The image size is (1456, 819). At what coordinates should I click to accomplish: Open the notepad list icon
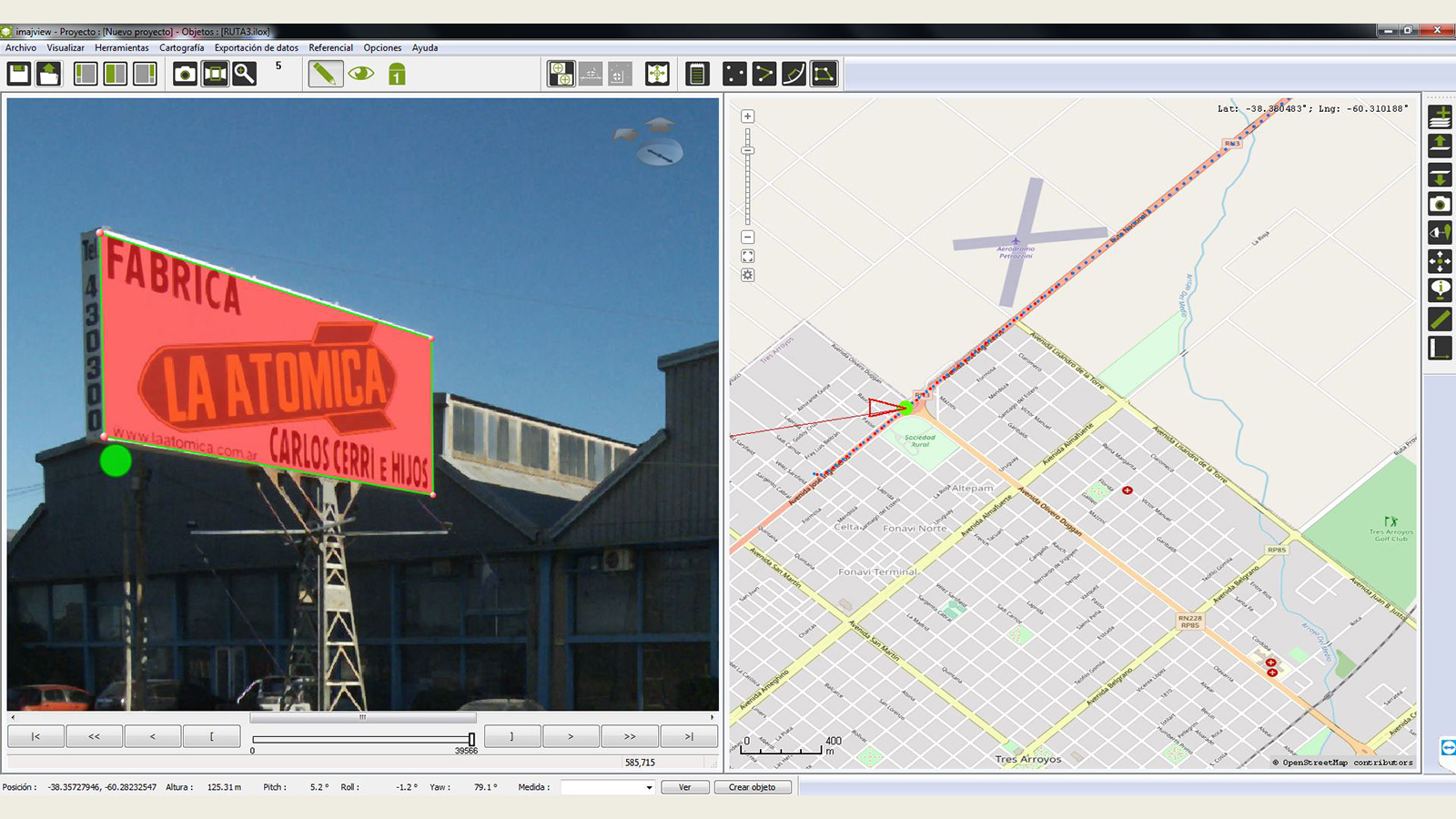(x=697, y=74)
